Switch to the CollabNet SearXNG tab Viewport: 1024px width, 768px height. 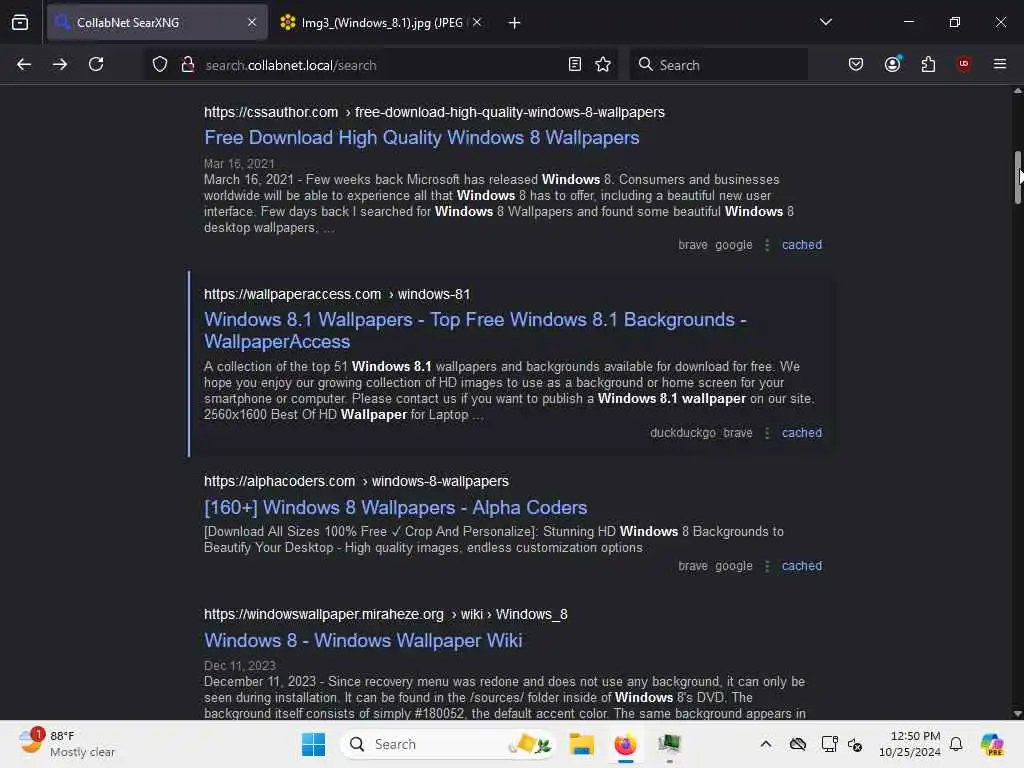click(157, 22)
